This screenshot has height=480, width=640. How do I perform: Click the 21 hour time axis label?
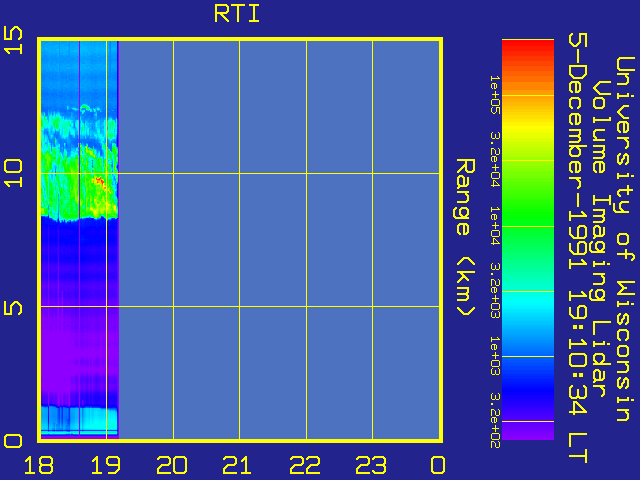click(x=238, y=465)
